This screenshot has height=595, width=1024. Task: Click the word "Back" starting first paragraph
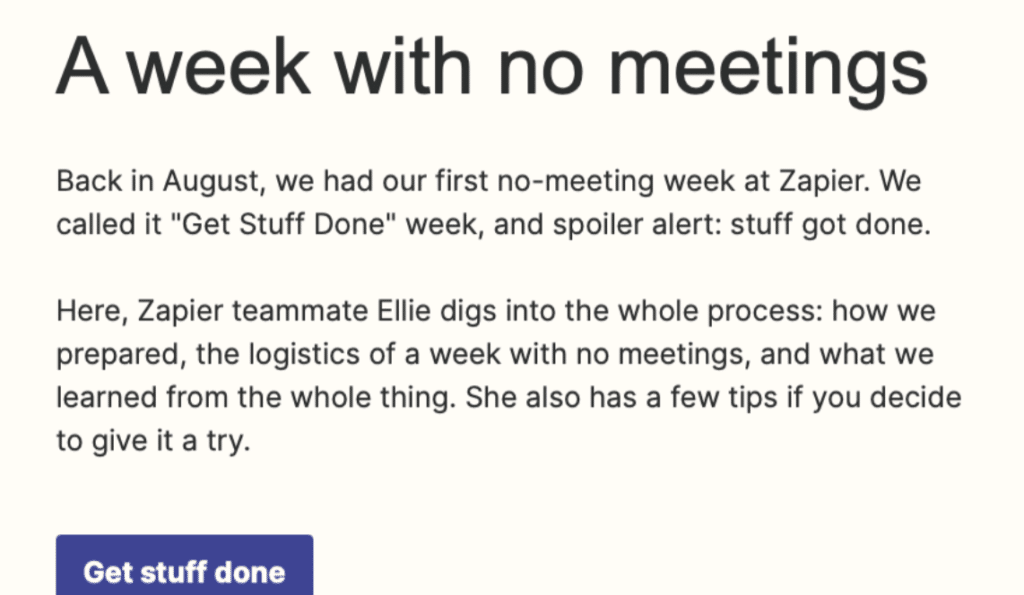point(89,181)
